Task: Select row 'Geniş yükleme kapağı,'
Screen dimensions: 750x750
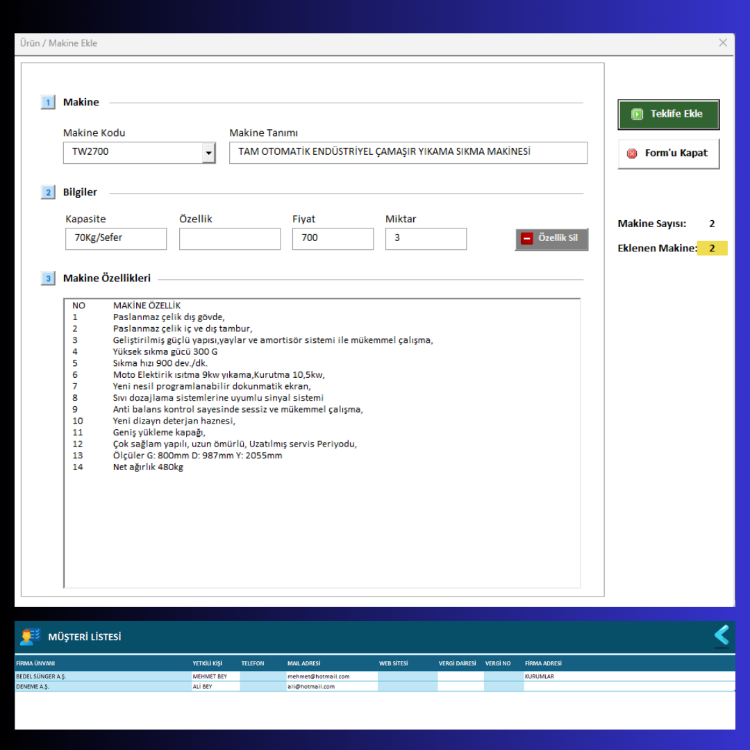Action: (x=321, y=432)
